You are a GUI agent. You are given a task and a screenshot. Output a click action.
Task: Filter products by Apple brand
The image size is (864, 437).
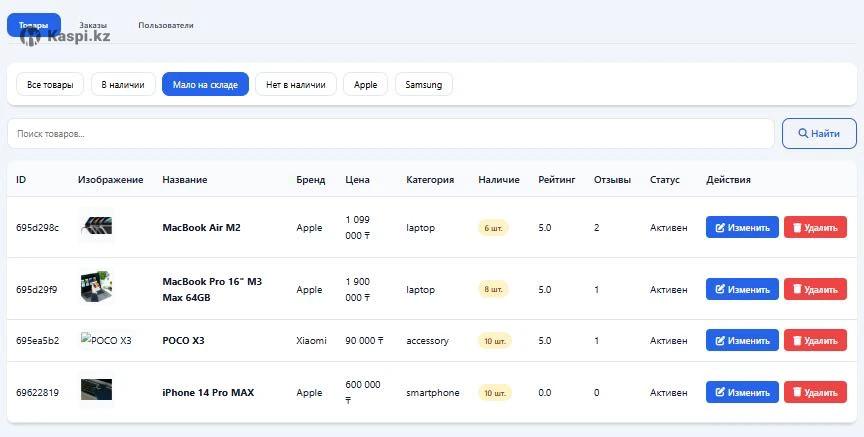click(x=365, y=85)
